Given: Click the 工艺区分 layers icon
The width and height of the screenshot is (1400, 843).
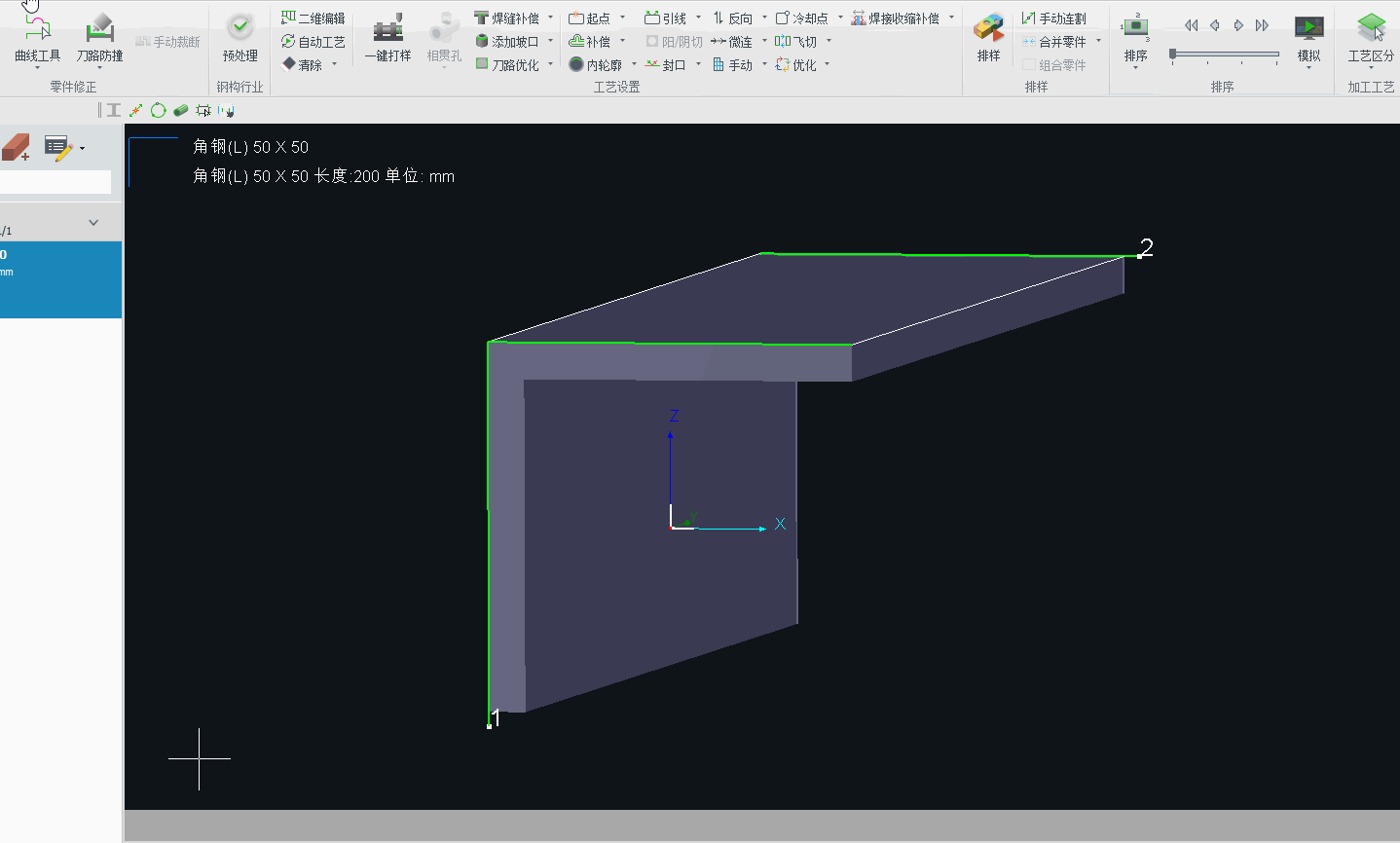Looking at the screenshot, I should pos(1371,27).
